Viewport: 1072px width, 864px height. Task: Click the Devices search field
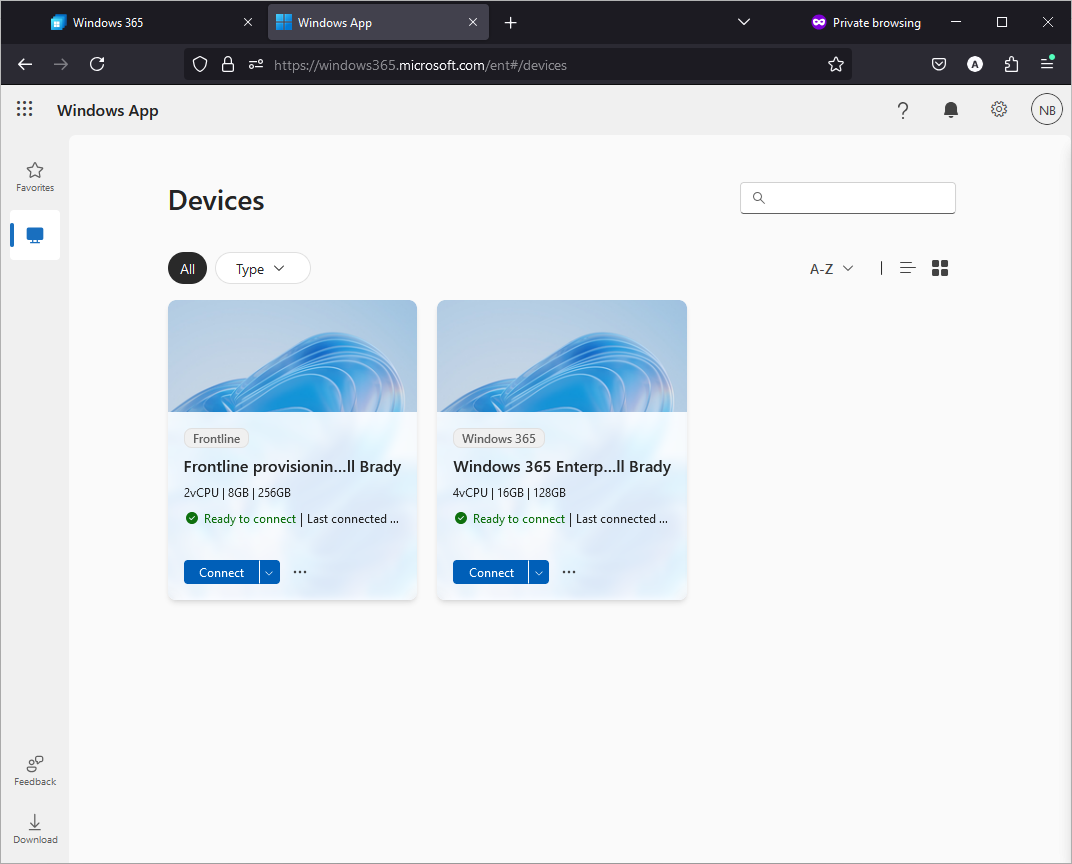[x=848, y=198]
